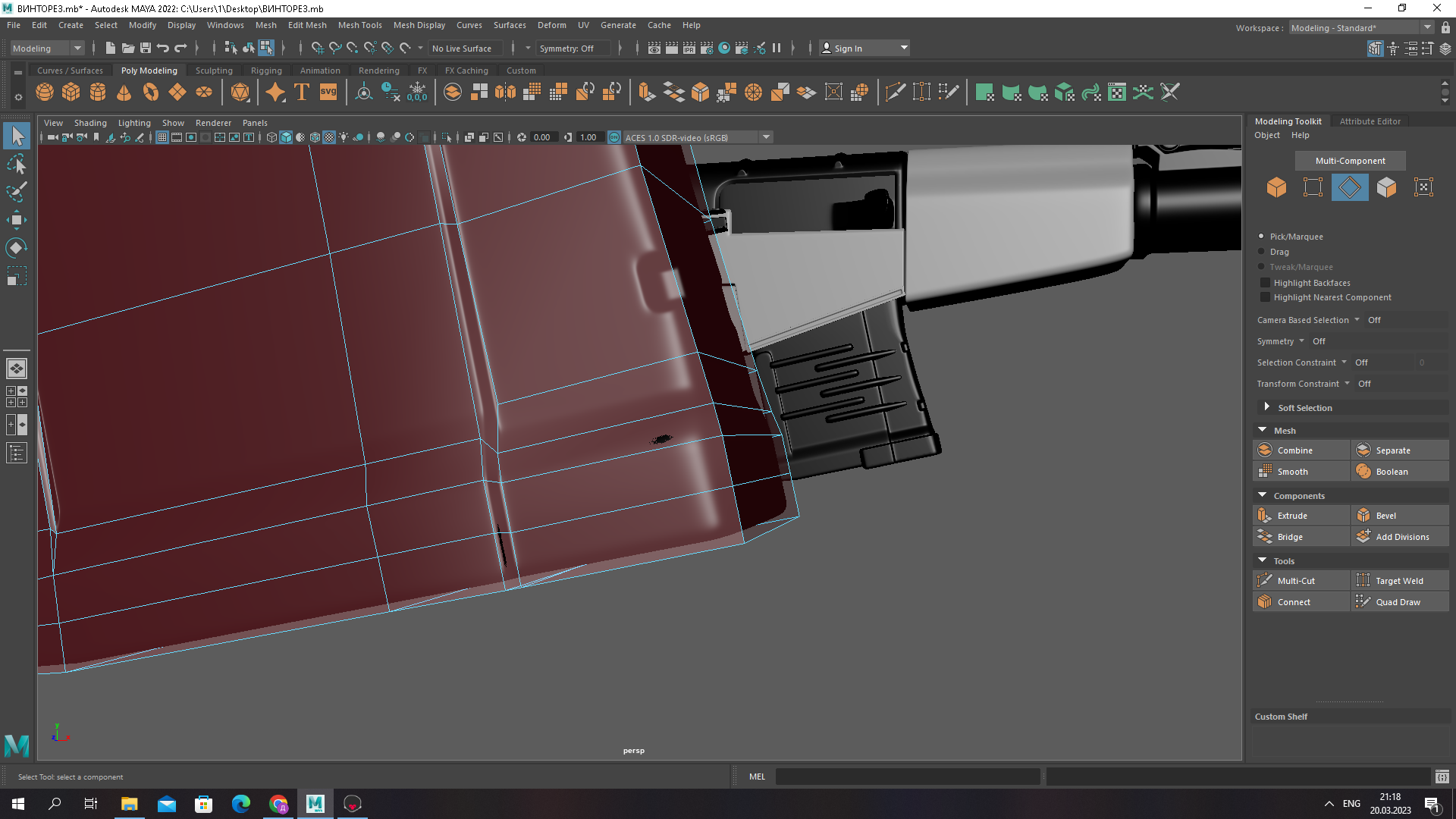Click the Undo arrow in status line
Viewport: 1456px width, 819px height.
click(x=162, y=49)
